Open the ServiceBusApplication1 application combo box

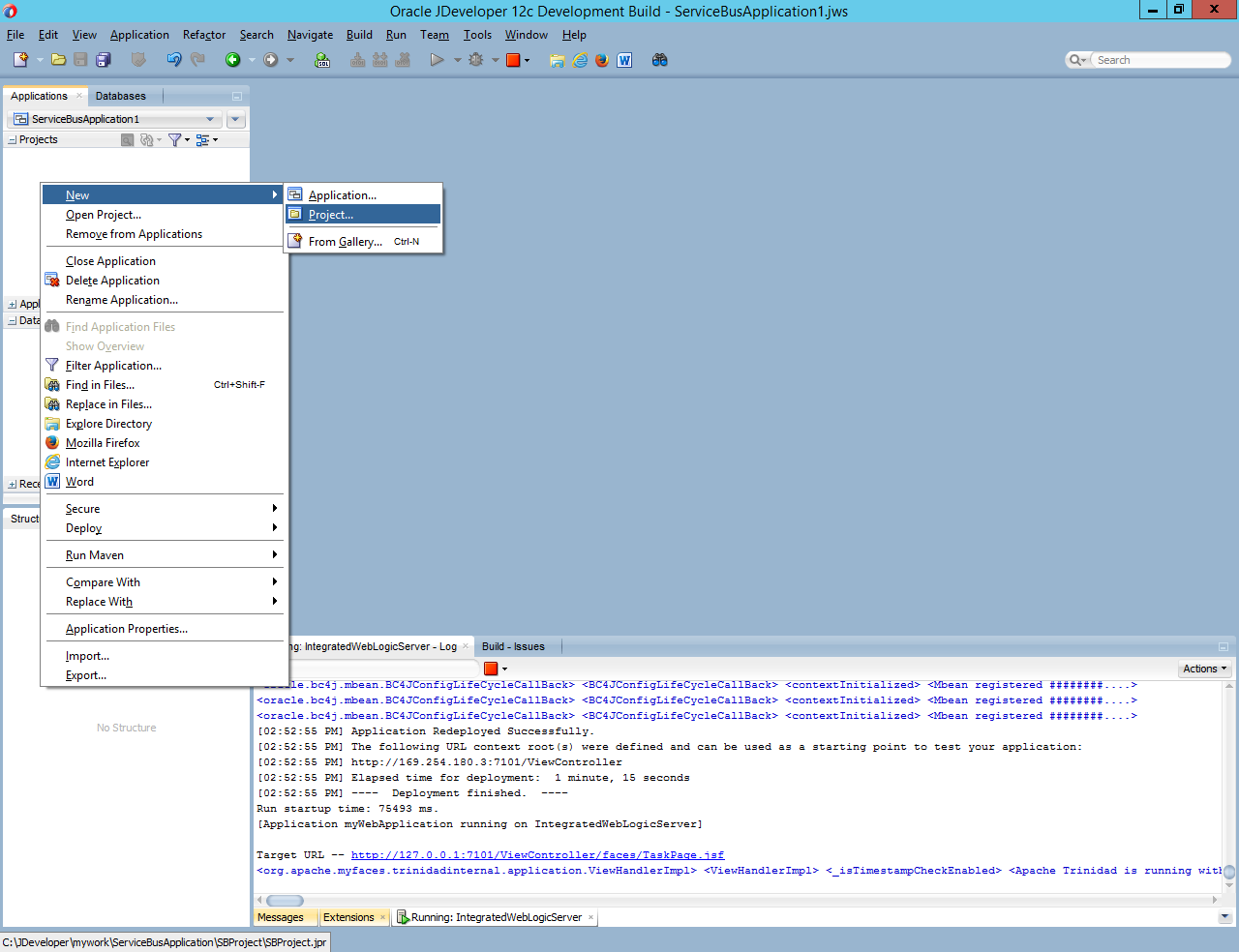[114, 119]
